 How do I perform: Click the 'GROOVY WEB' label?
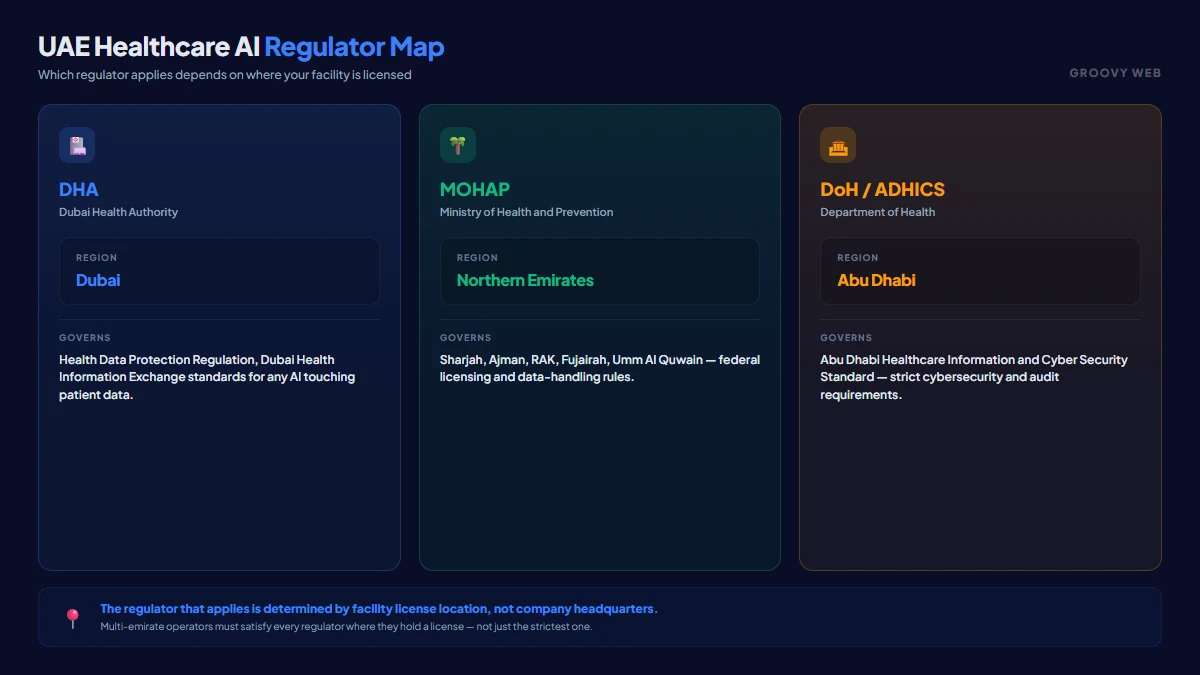point(1115,73)
